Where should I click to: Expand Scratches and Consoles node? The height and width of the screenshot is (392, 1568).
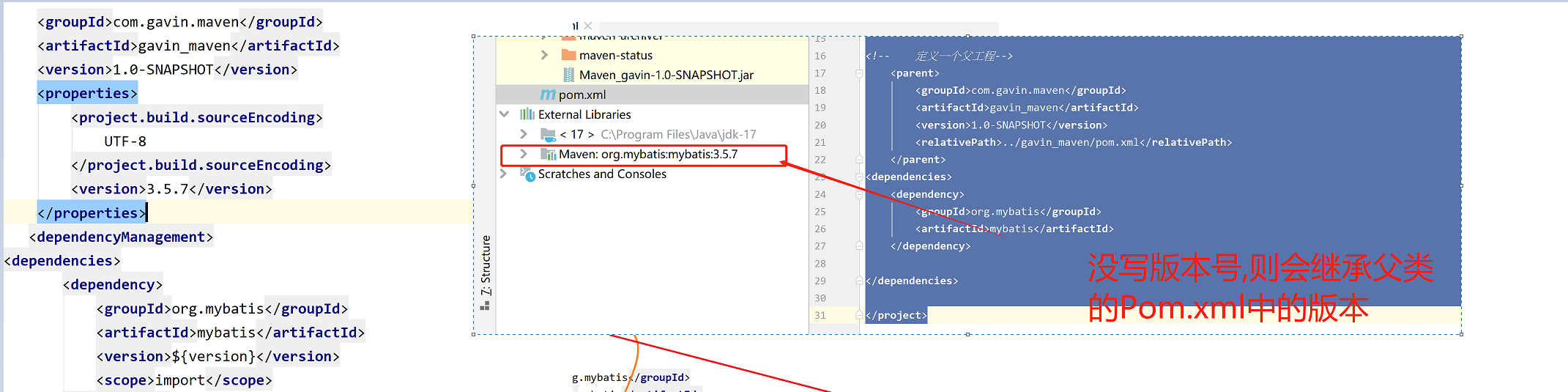(503, 174)
